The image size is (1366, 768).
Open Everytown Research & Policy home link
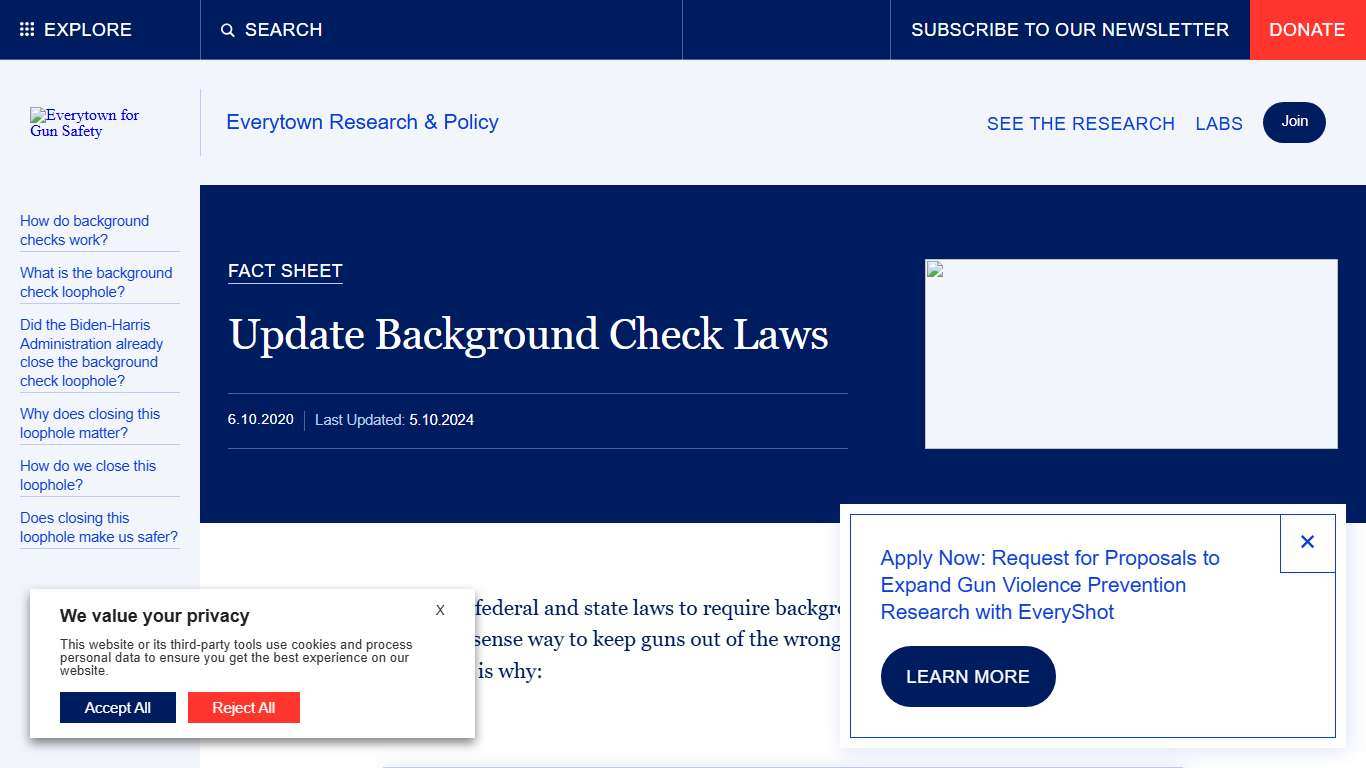[362, 122]
